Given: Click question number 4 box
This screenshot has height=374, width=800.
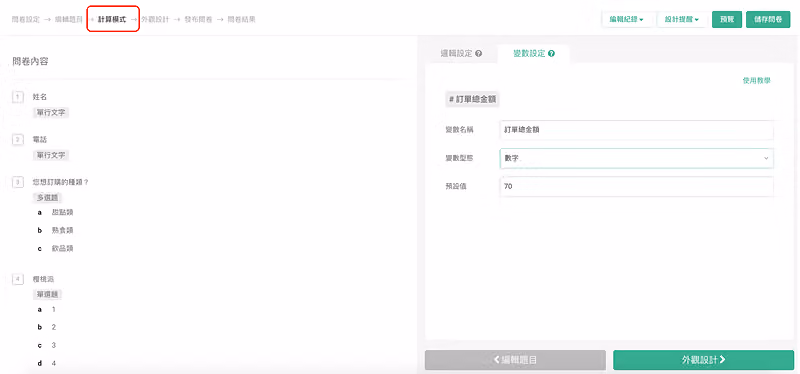Looking at the screenshot, I should tap(17, 279).
